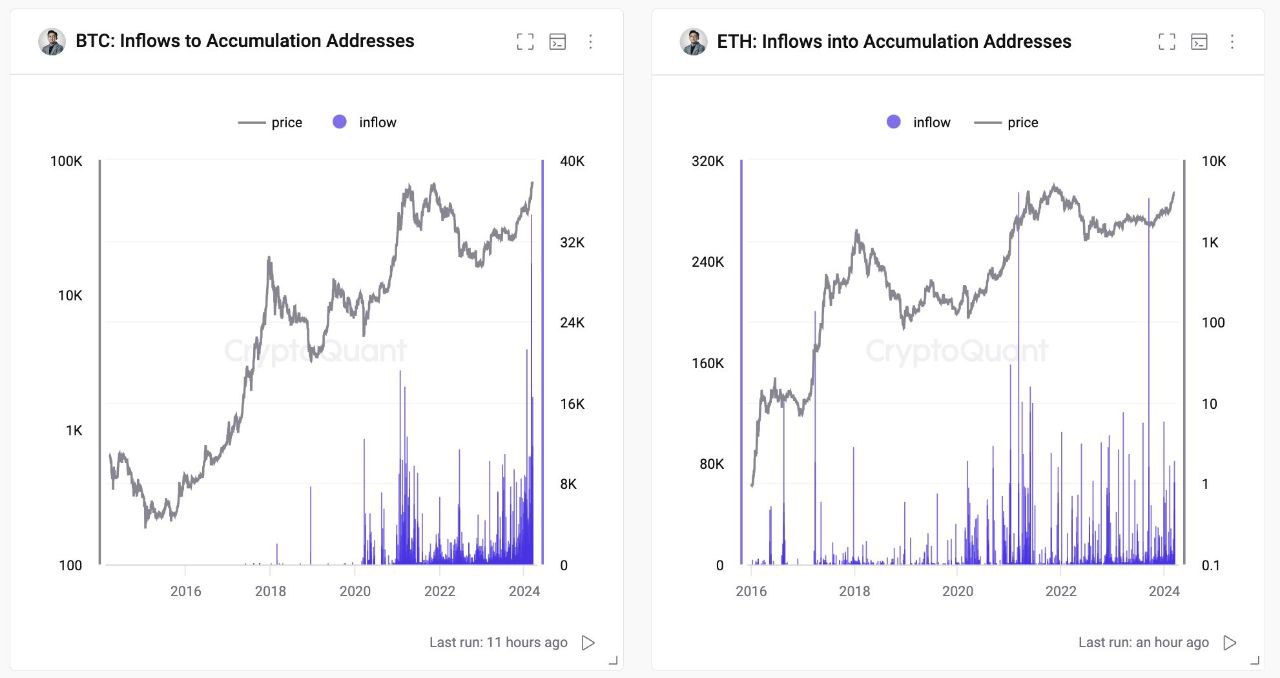The width and height of the screenshot is (1280, 678).
Task: Click the ETH chart author avatar
Action: coord(693,42)
